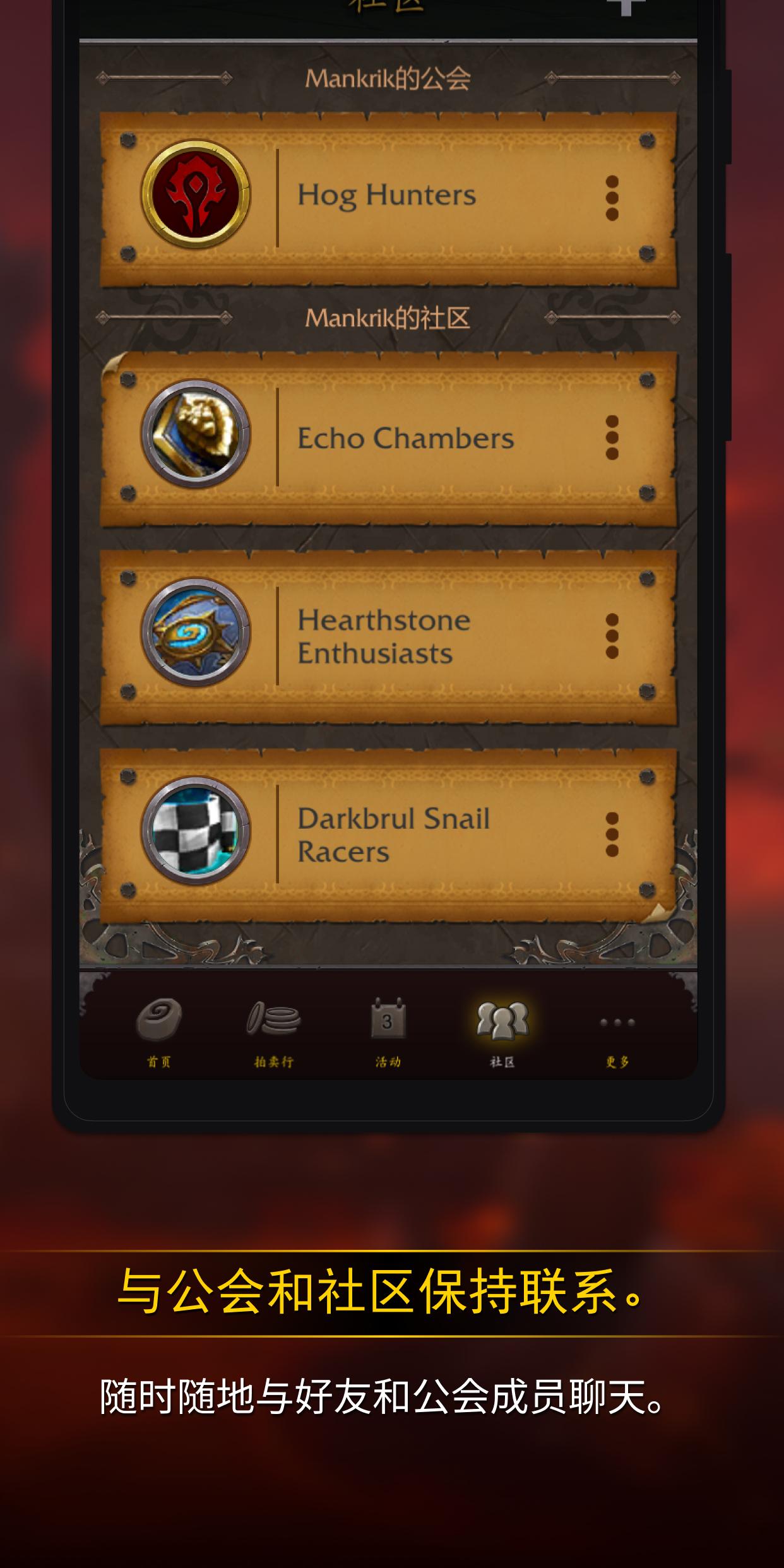Image resolution: width=784 pixels, height=1568 pixels.
Task: Expand the Echo Chambers three-dot options menu
Action: pyautogui.click(x=612, y=437)
